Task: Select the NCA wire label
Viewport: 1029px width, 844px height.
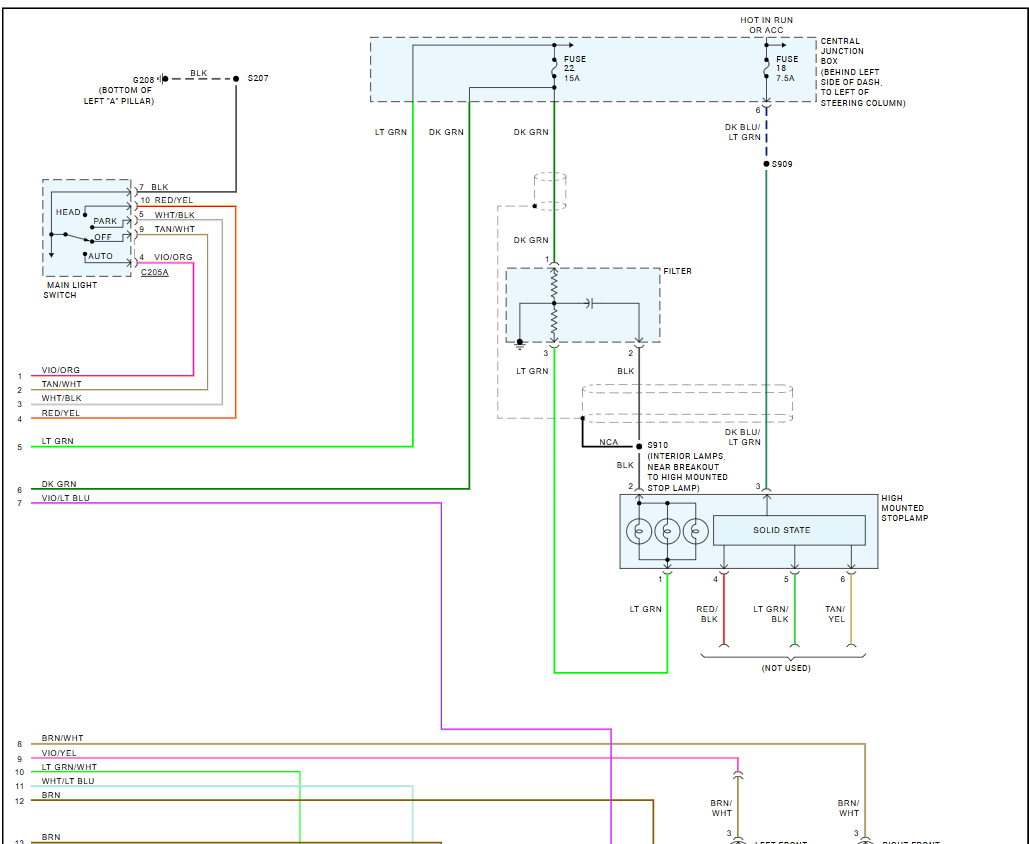Action: [x=608, y=442]
